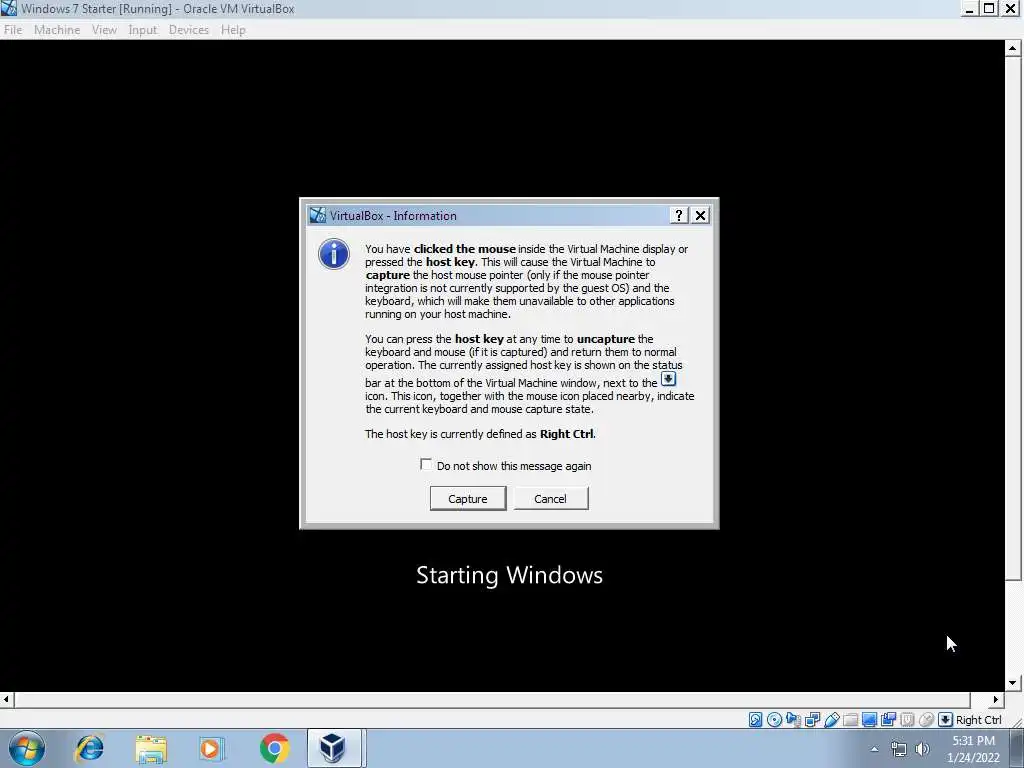
Task: Open the network adapter status icon
Action: (812, 720)
